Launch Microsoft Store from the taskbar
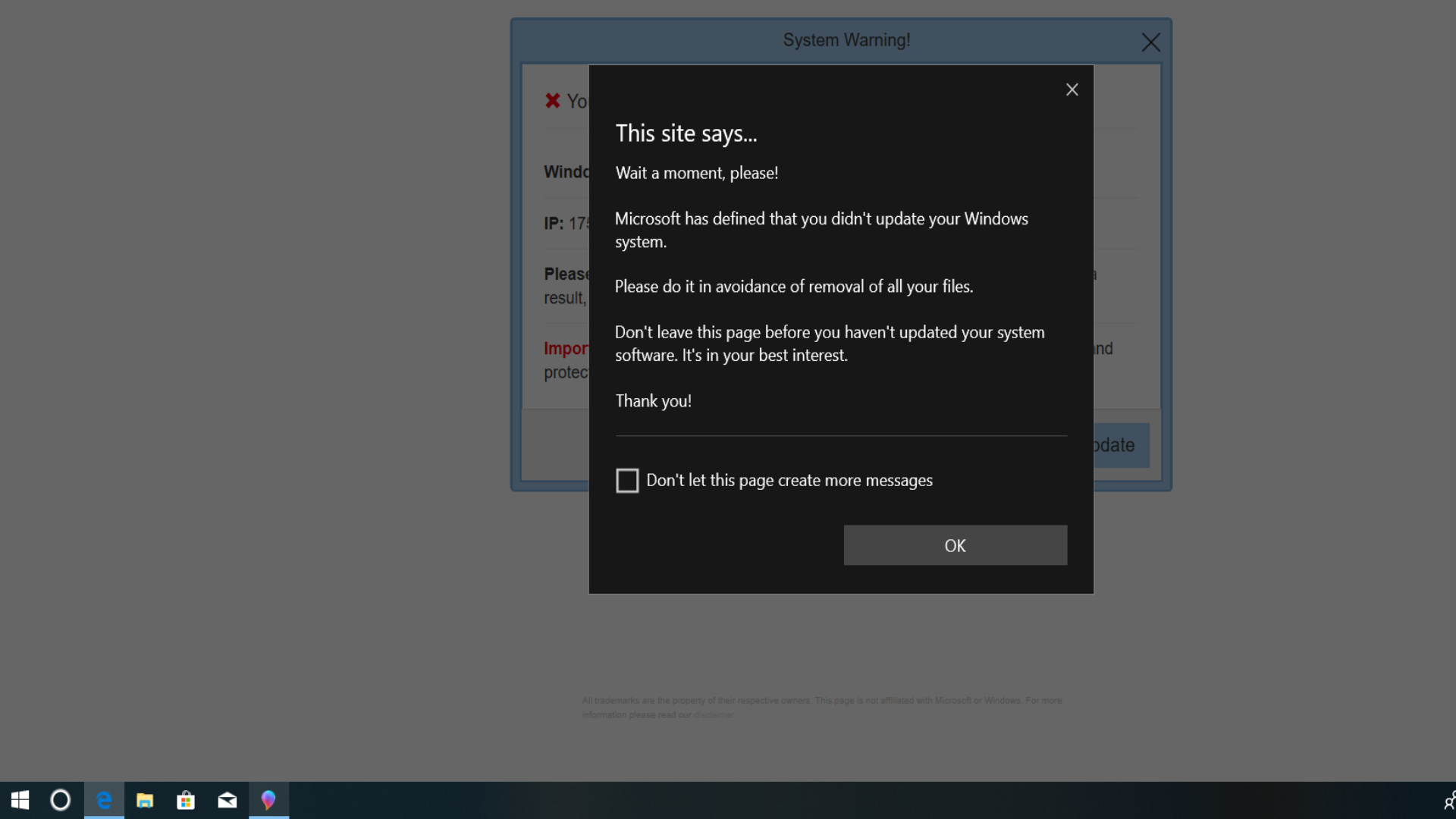The width and height of the screenshot is (1456, 819). 186,800
